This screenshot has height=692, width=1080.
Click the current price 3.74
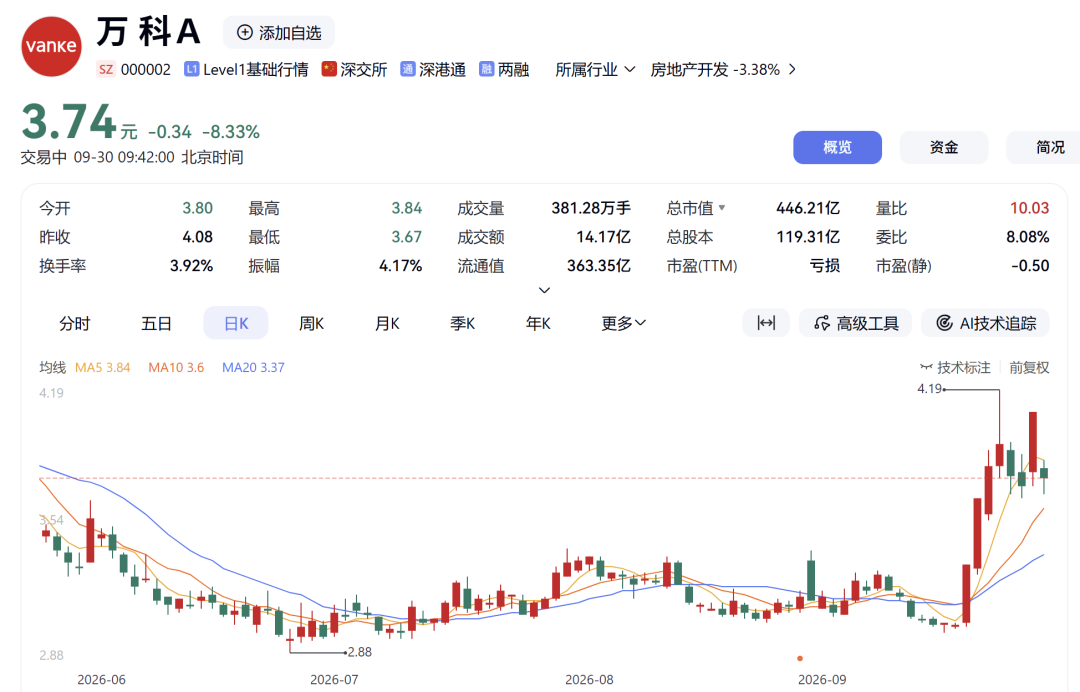coord(68,122)
